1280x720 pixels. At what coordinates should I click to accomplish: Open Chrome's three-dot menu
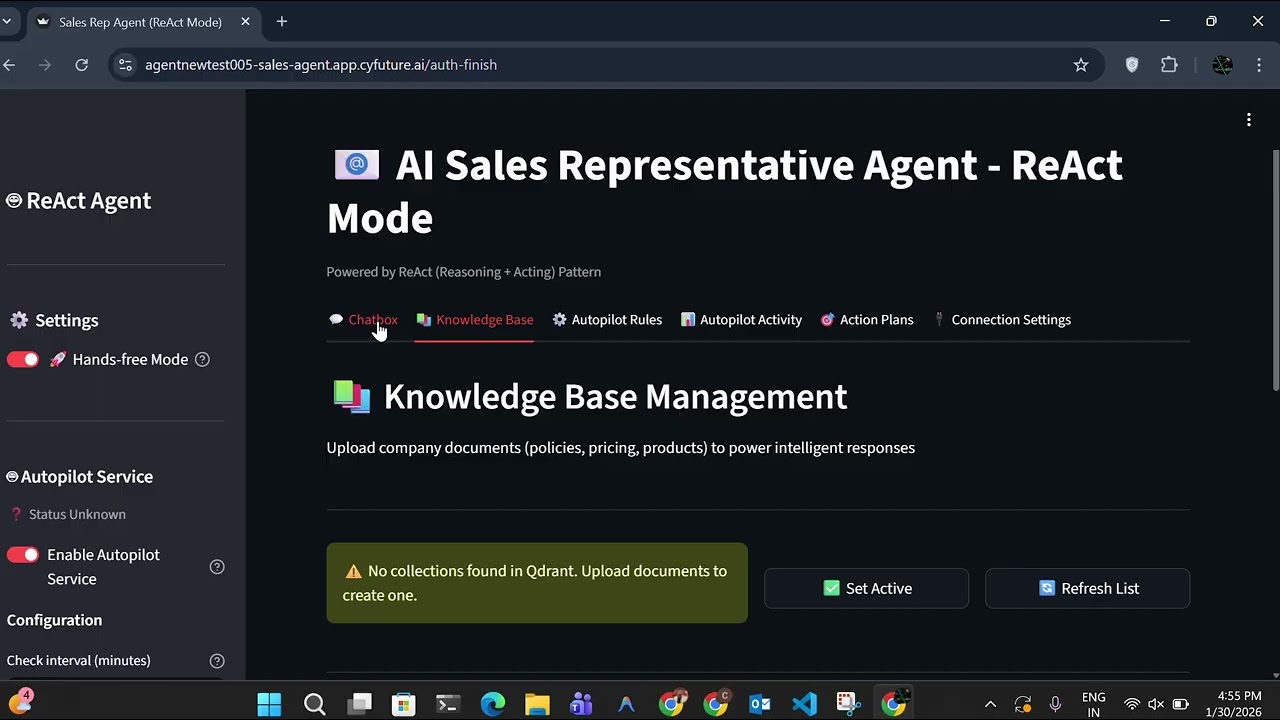[x=1258, y=65]
